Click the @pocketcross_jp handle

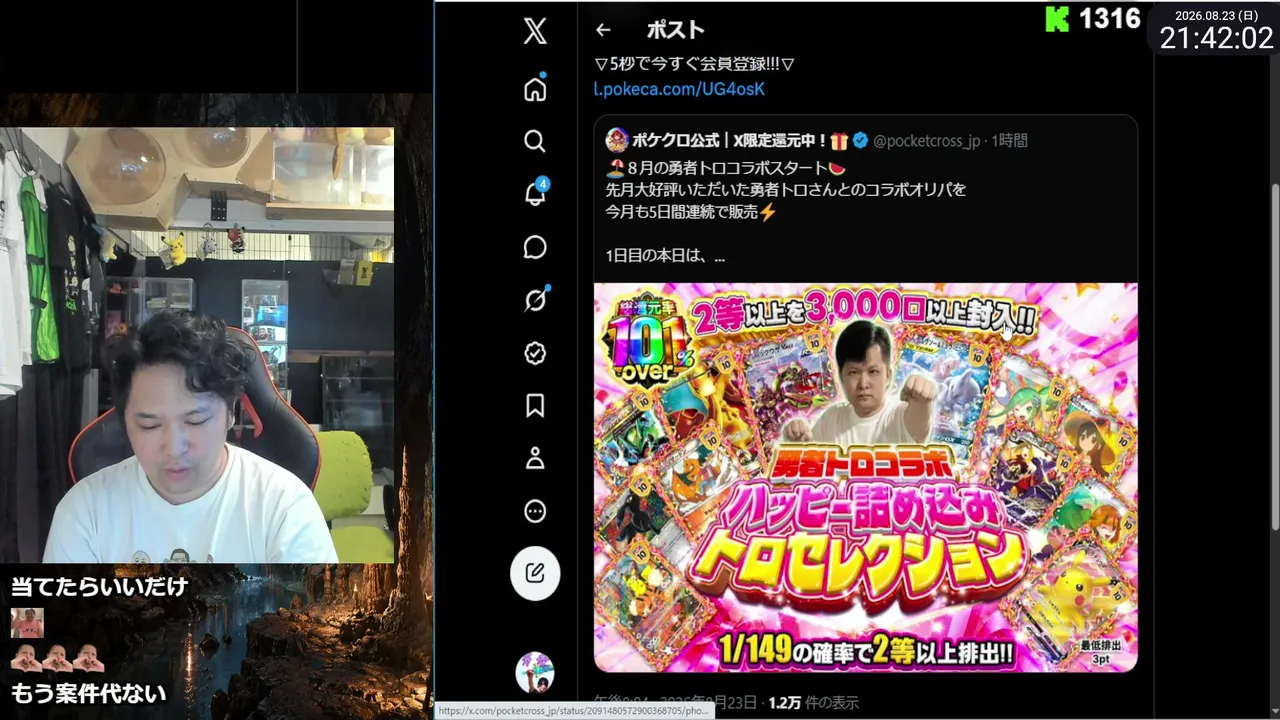pyautogui.click(x=926, y=141)
